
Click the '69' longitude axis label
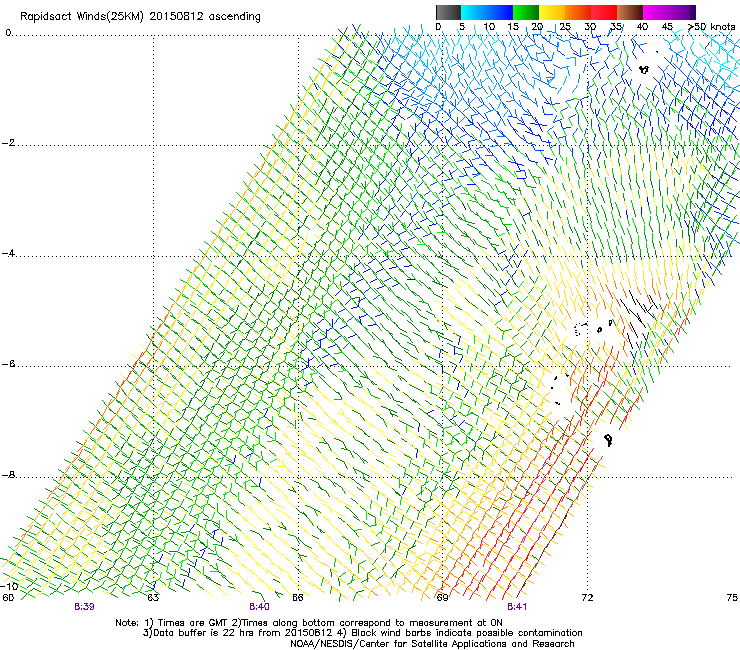(x=442, y=598)
